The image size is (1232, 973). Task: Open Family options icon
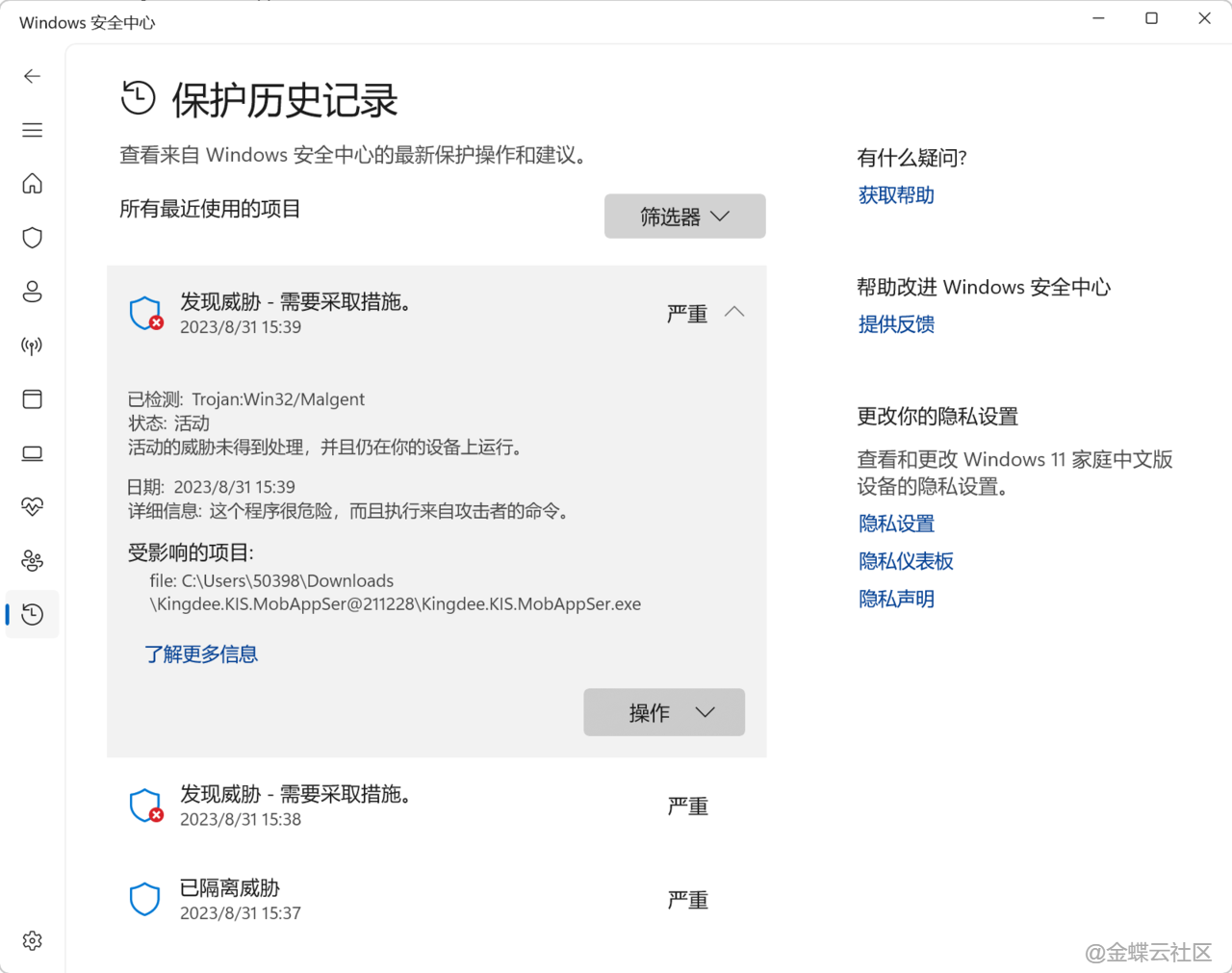33,560
